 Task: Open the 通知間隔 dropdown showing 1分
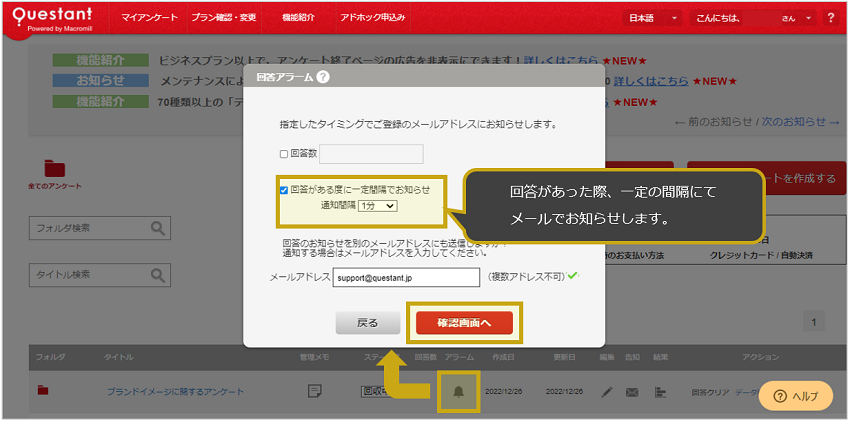pos(377,206)
